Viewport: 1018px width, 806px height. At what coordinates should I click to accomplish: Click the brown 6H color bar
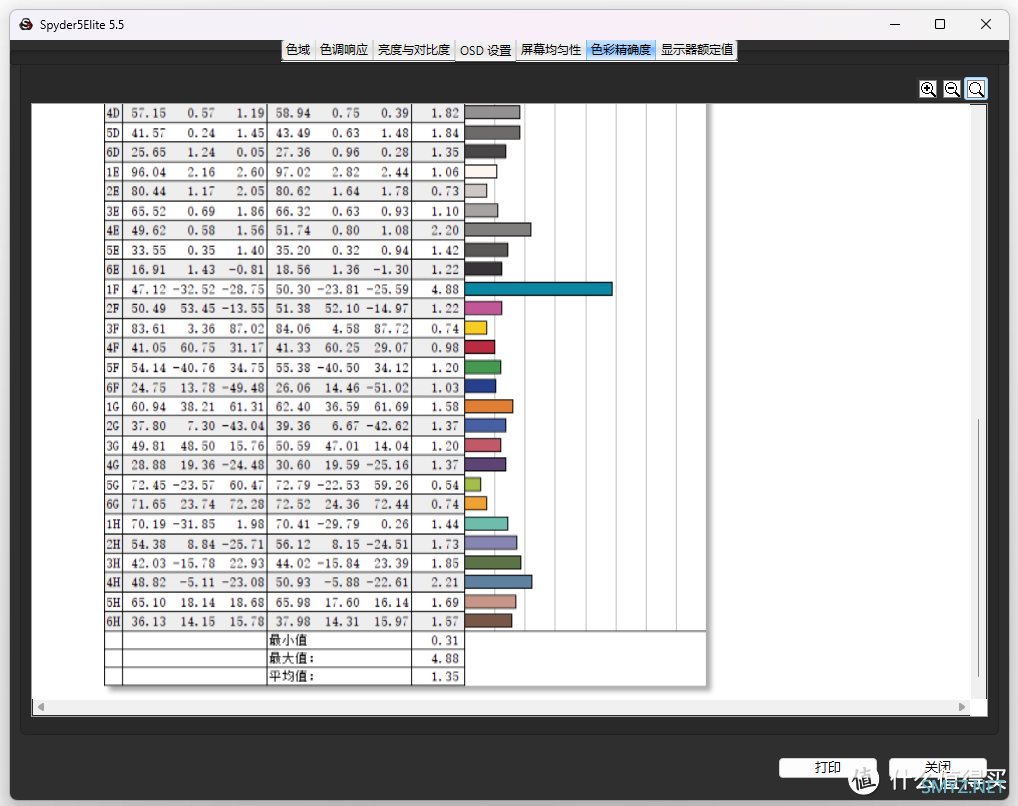click(488, 621)
